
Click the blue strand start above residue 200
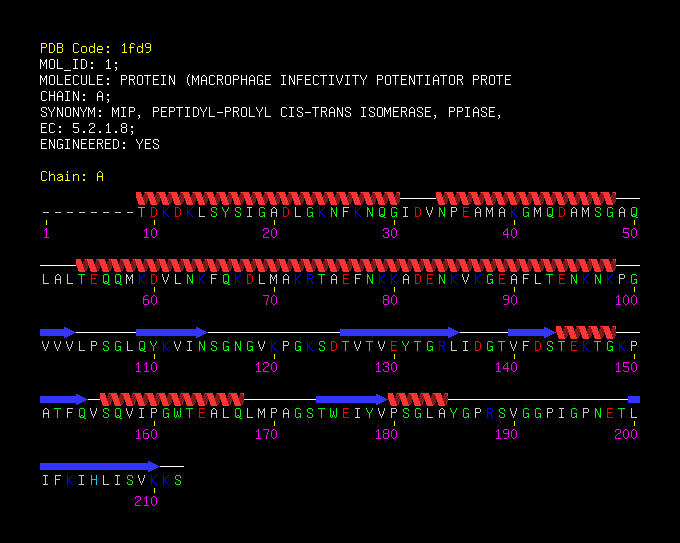tap(634, 399)
